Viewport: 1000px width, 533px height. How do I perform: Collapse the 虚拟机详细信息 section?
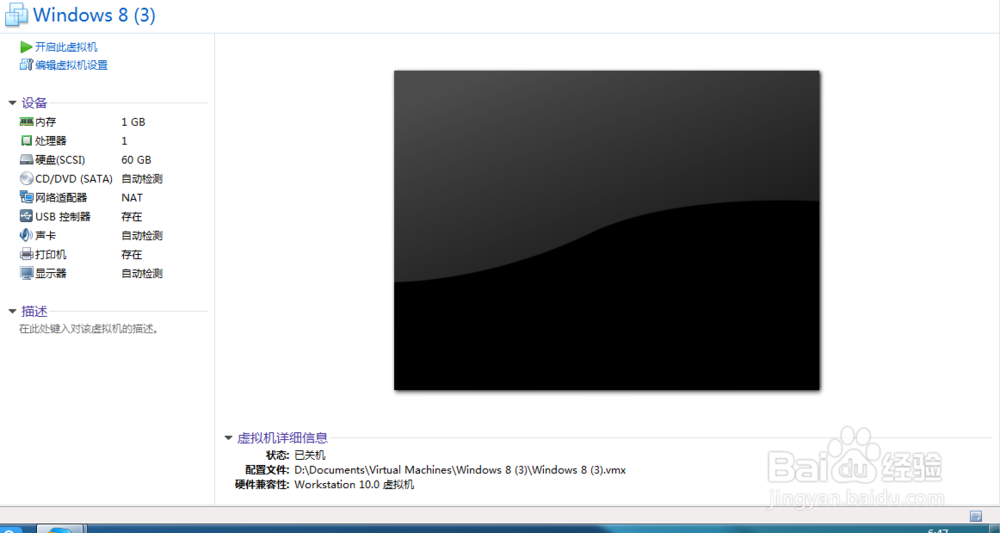pyautogui.click(x=228, y=438)
